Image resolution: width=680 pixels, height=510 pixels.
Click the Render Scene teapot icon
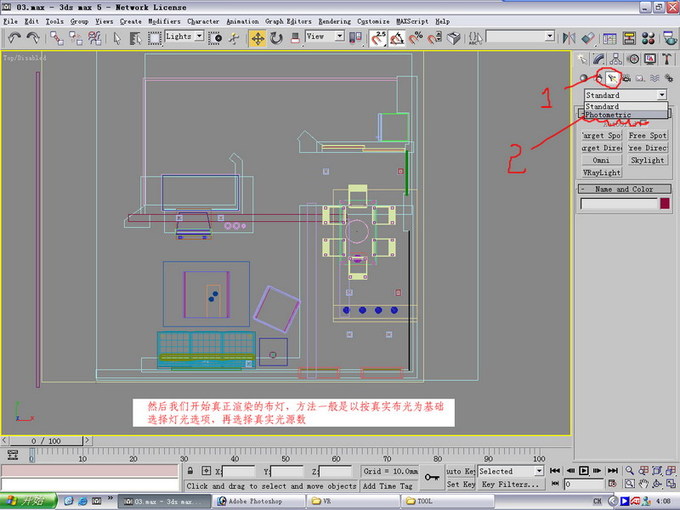[x=670, y=38]
